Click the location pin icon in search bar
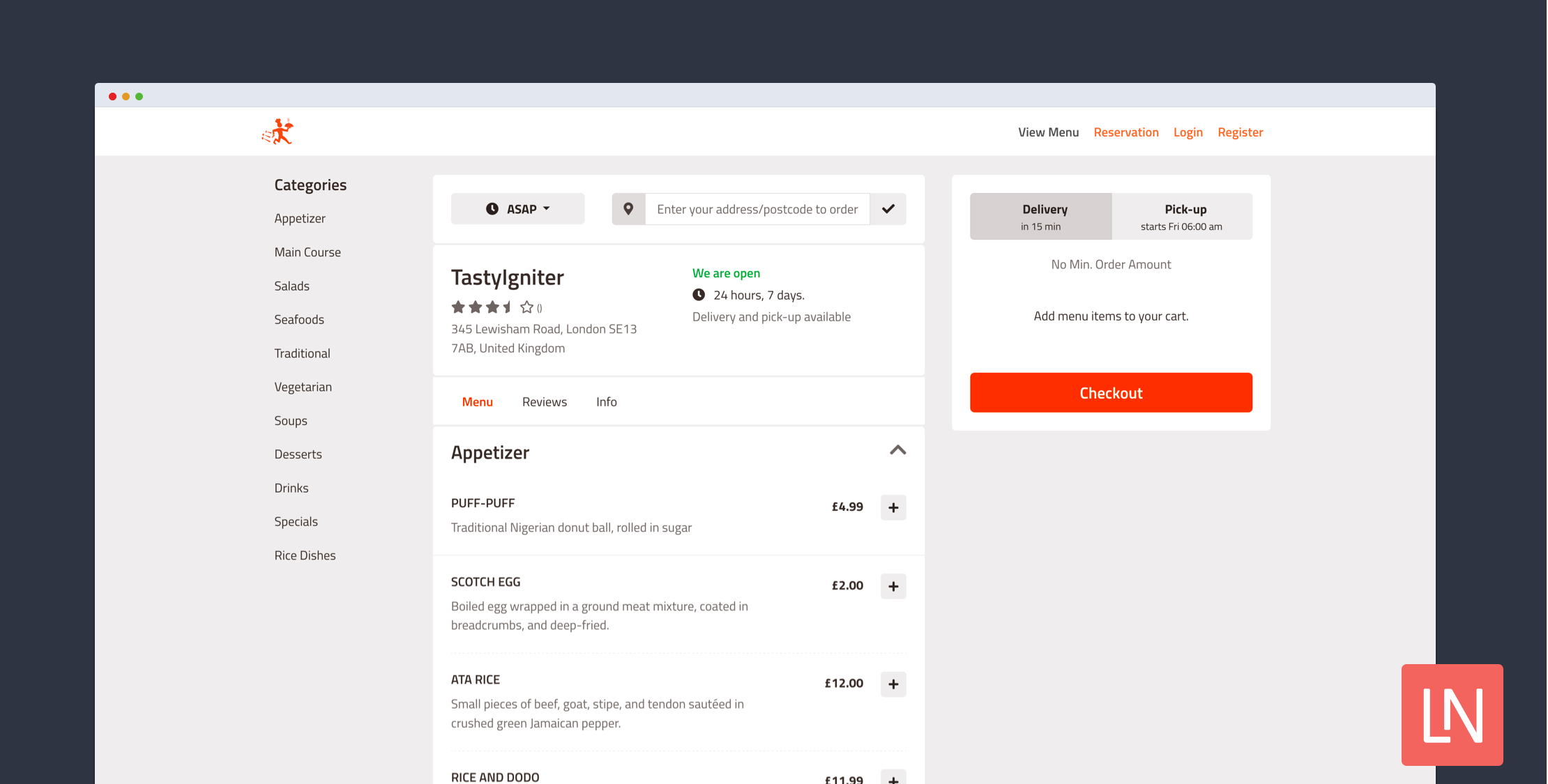This screenshot has width=1548, height=784. coord(629,208)
